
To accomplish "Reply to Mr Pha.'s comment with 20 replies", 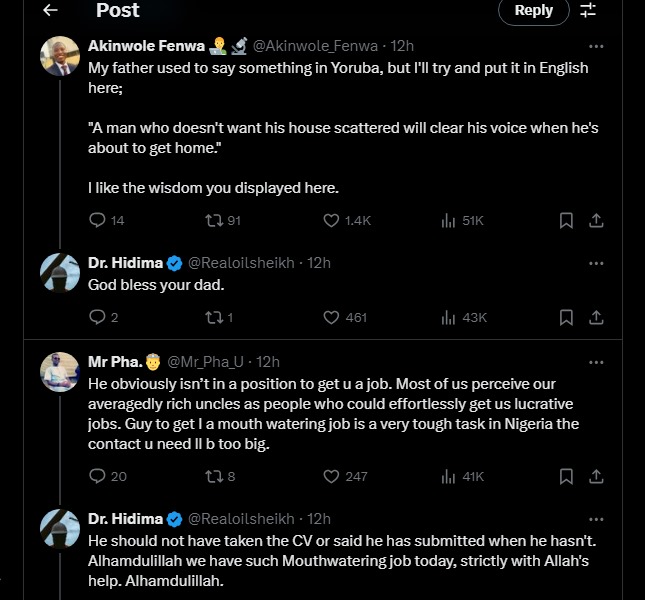I will point(97,476).
